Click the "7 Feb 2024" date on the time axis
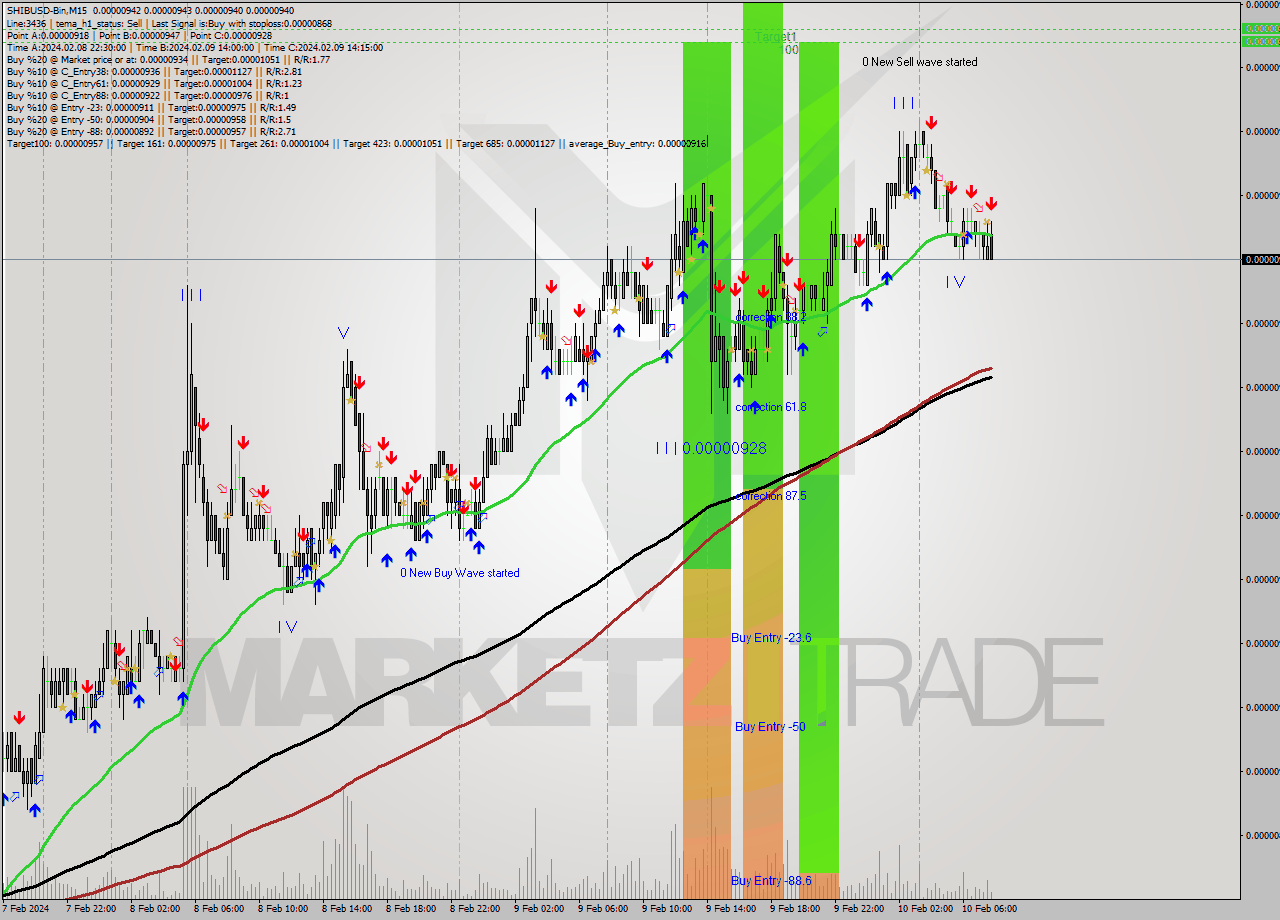The width and height of the screenshot is (1280, 920). pyautogui.click(x=25, y=909)
